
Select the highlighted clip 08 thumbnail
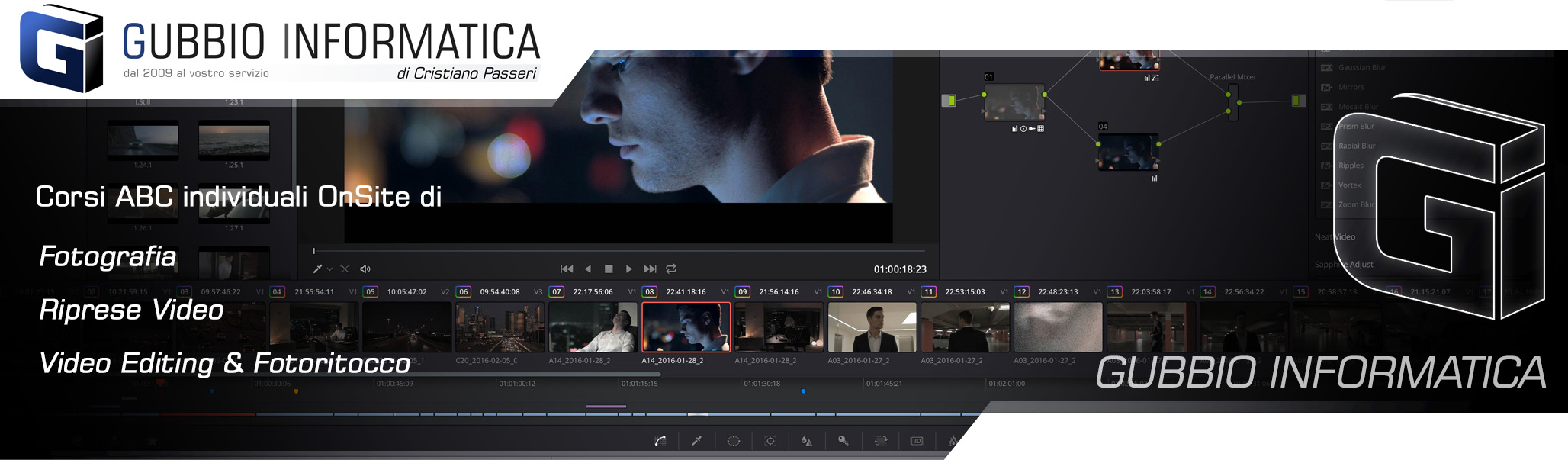point(686,327)
